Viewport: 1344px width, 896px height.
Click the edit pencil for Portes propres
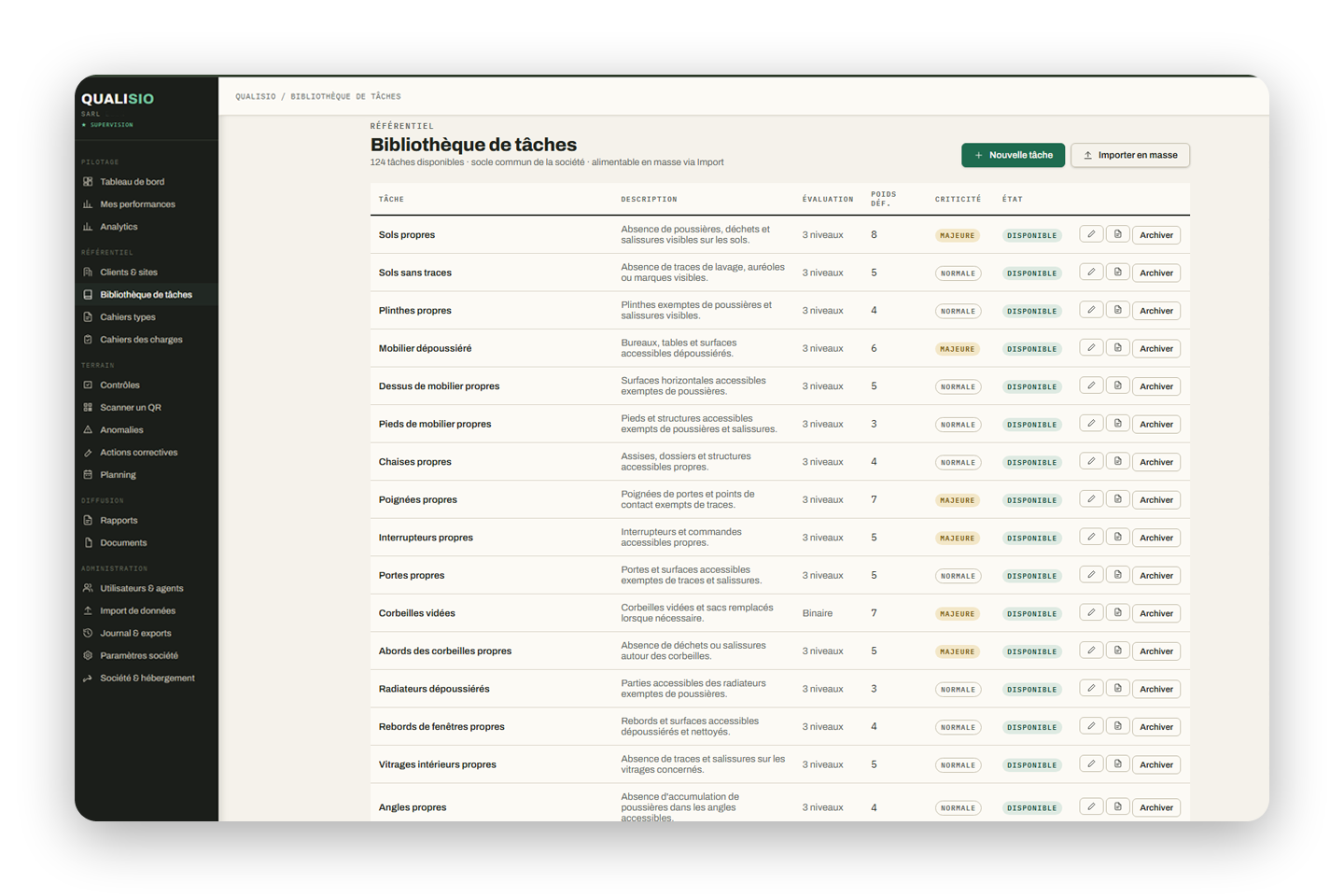(1091, 575)
